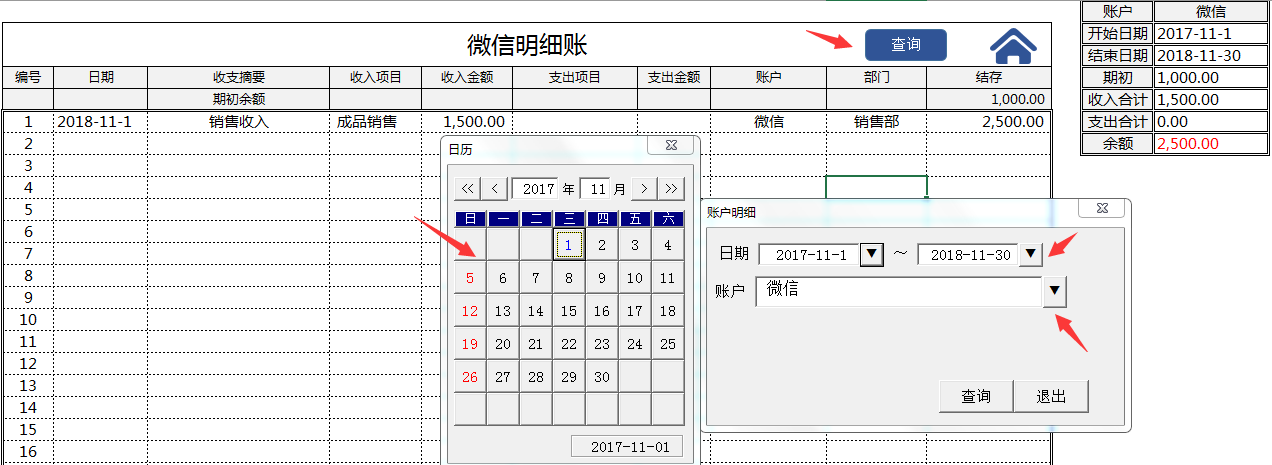Open the end date picker dropdown
This screenshot has height=465, width=1272.
(x=1031, y=255)
